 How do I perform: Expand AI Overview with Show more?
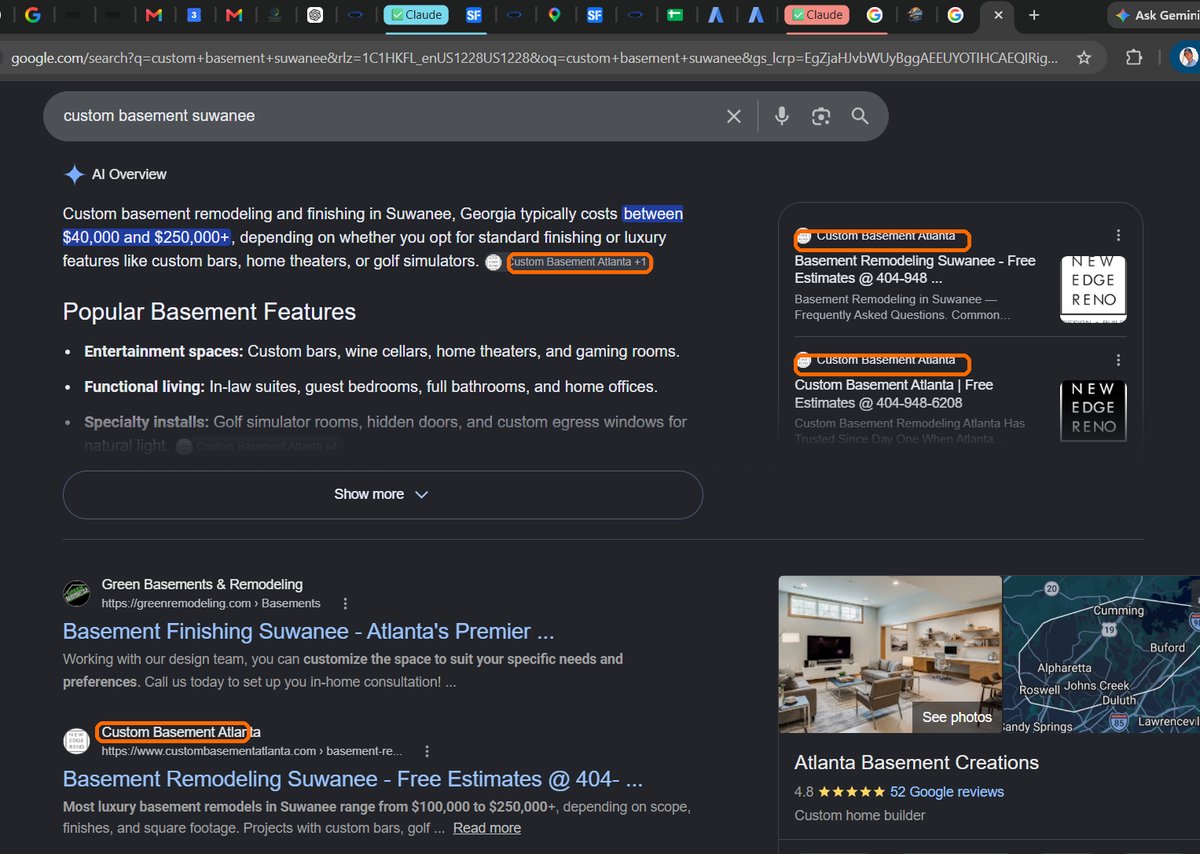click(383, 494)
